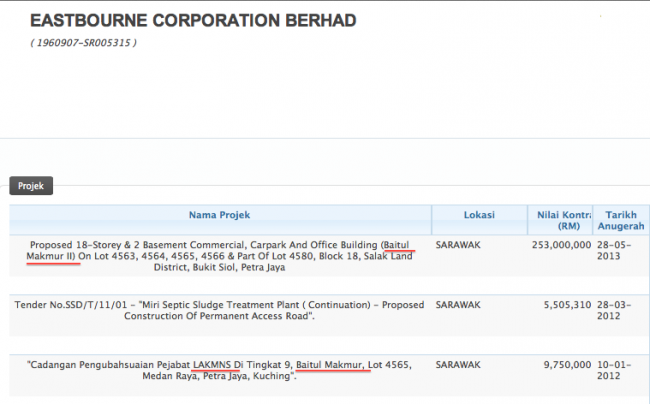
Task: Click the contract value 9,750,000
Action: coord(567,365)
